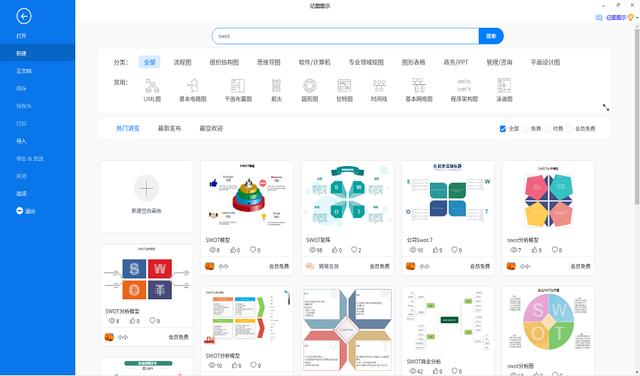Image resolution: width=640 pixels, height=376 pixels.
Task: Expand the account dropdown arrow at top right
Action: [637, 18]
